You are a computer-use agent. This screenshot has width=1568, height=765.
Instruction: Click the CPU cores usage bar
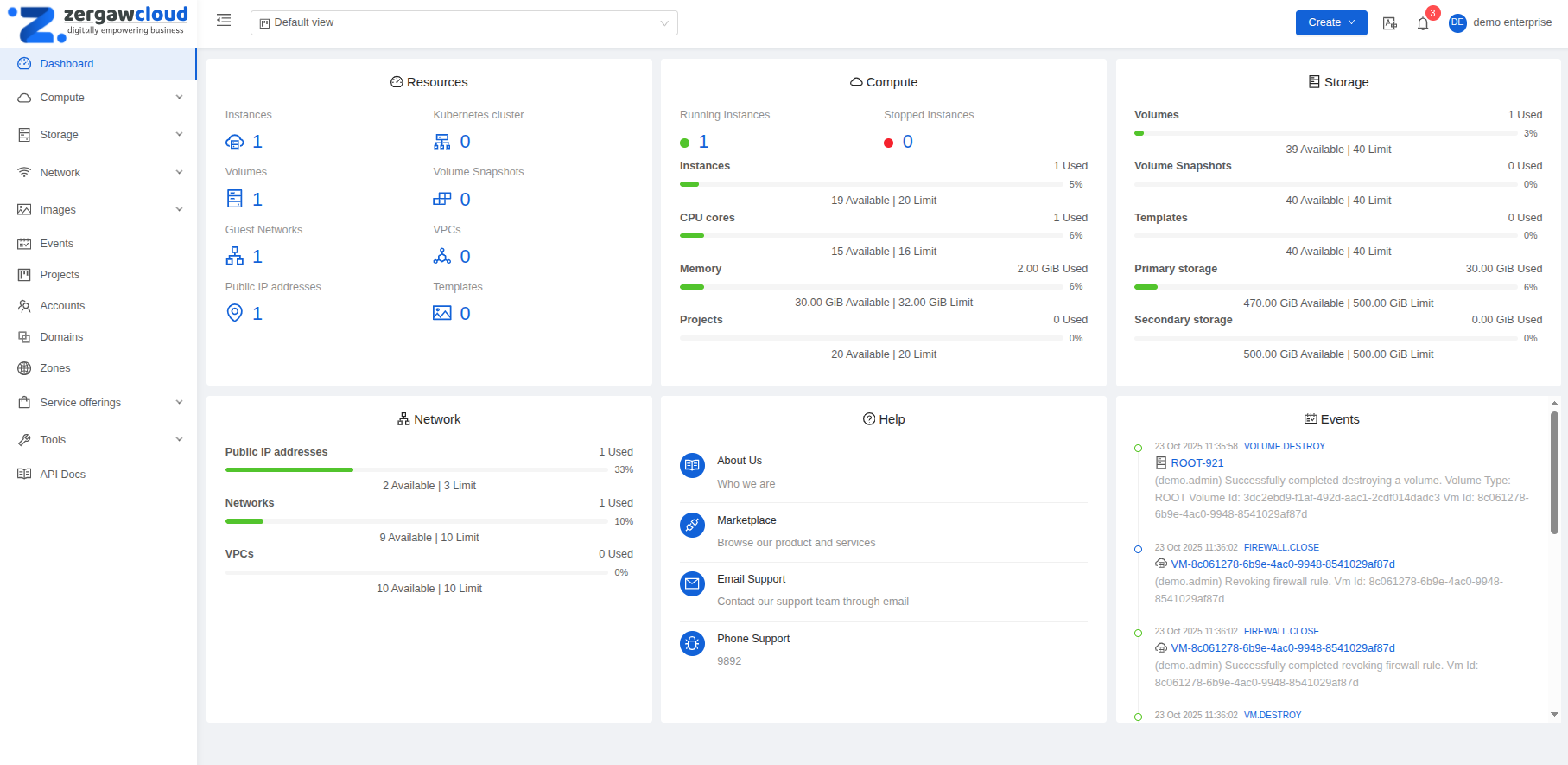point(871,235)
